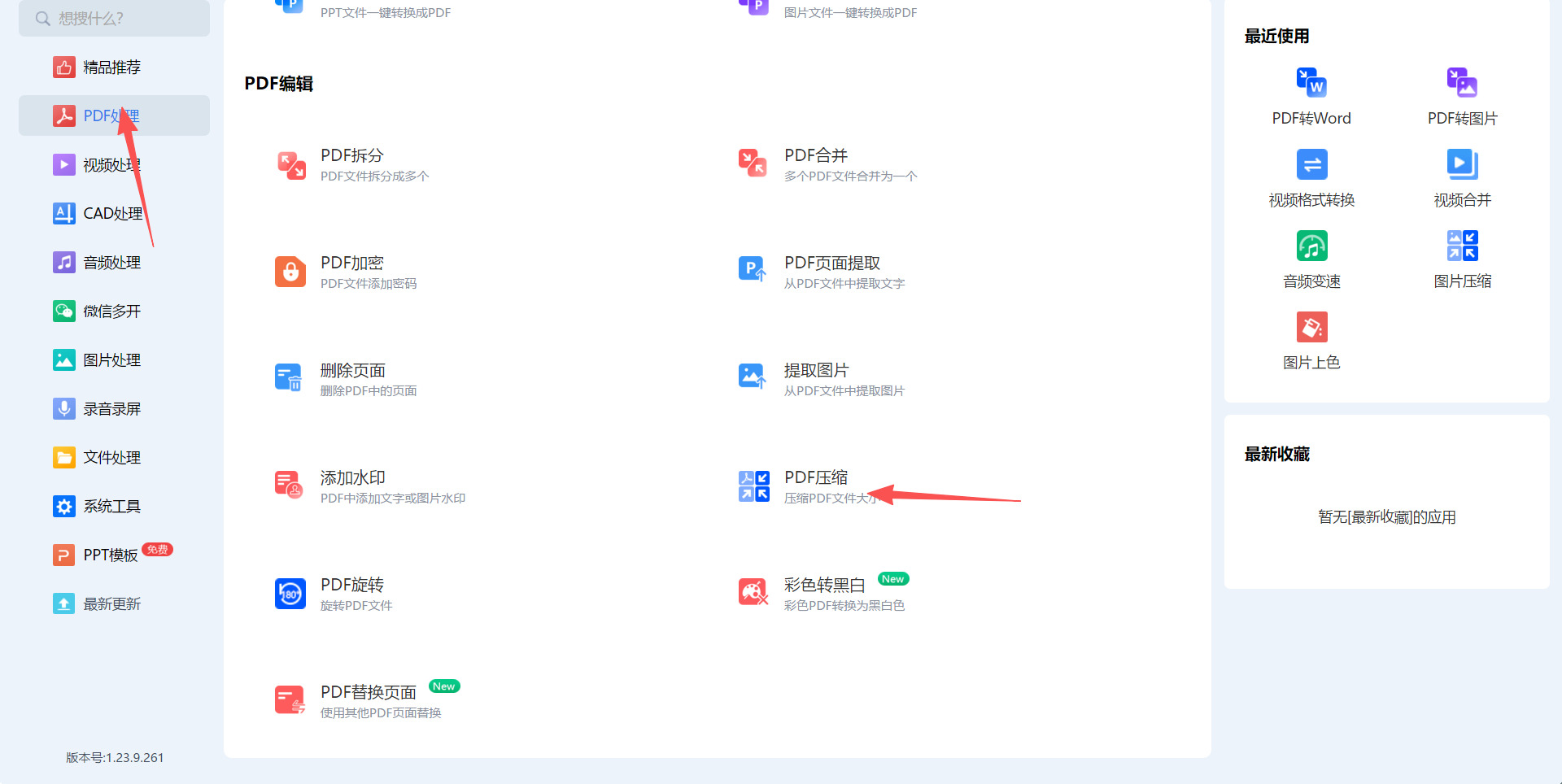Click the PDF压缩 title link

click(x=816, y=477)
